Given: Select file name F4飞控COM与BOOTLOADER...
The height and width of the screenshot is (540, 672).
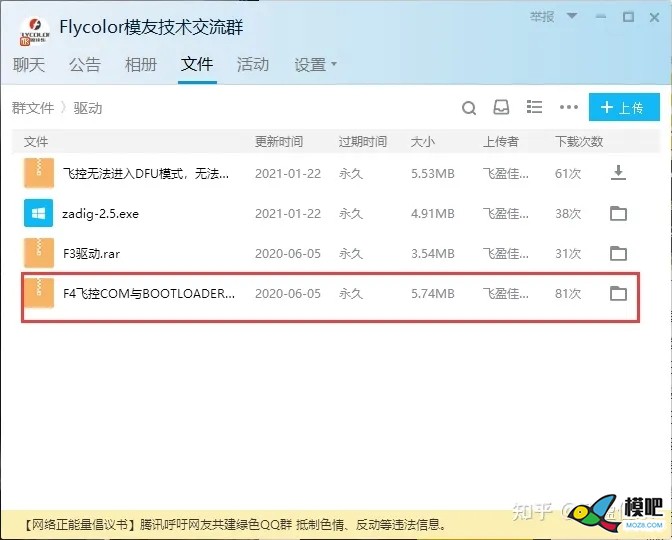Looking at the screenshot, I should tap(149, 294).
